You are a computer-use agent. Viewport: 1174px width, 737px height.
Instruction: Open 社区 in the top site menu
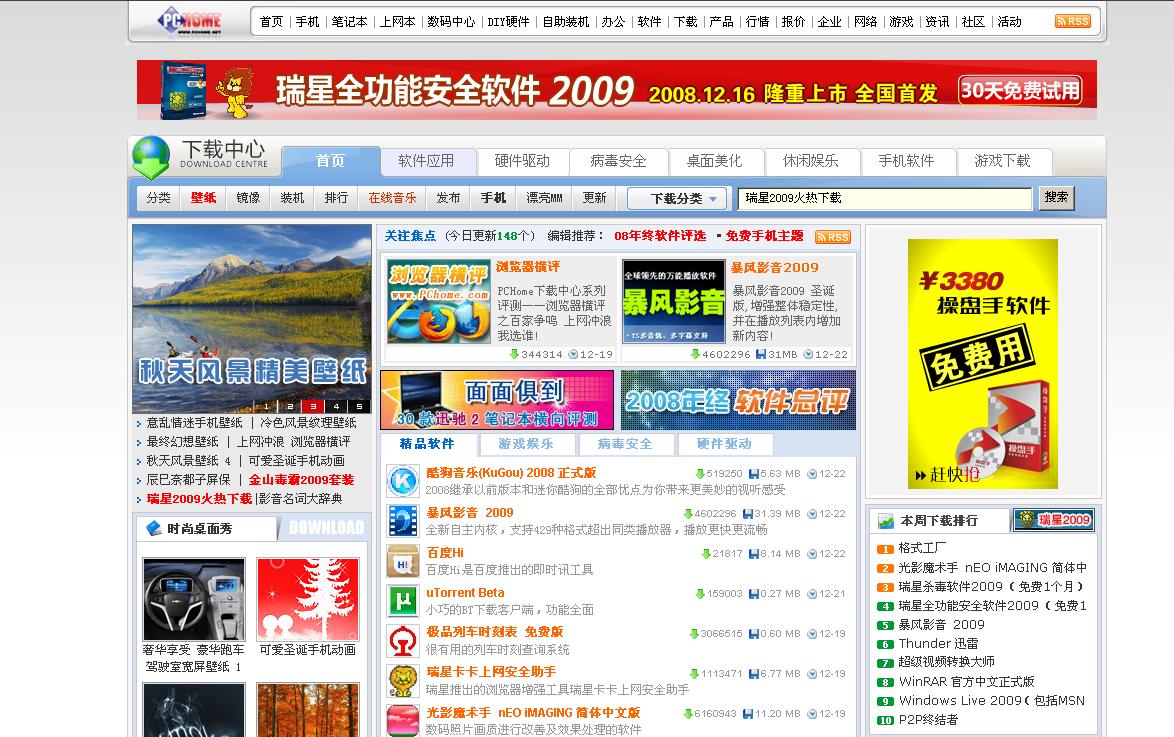(x=973, y=22)
